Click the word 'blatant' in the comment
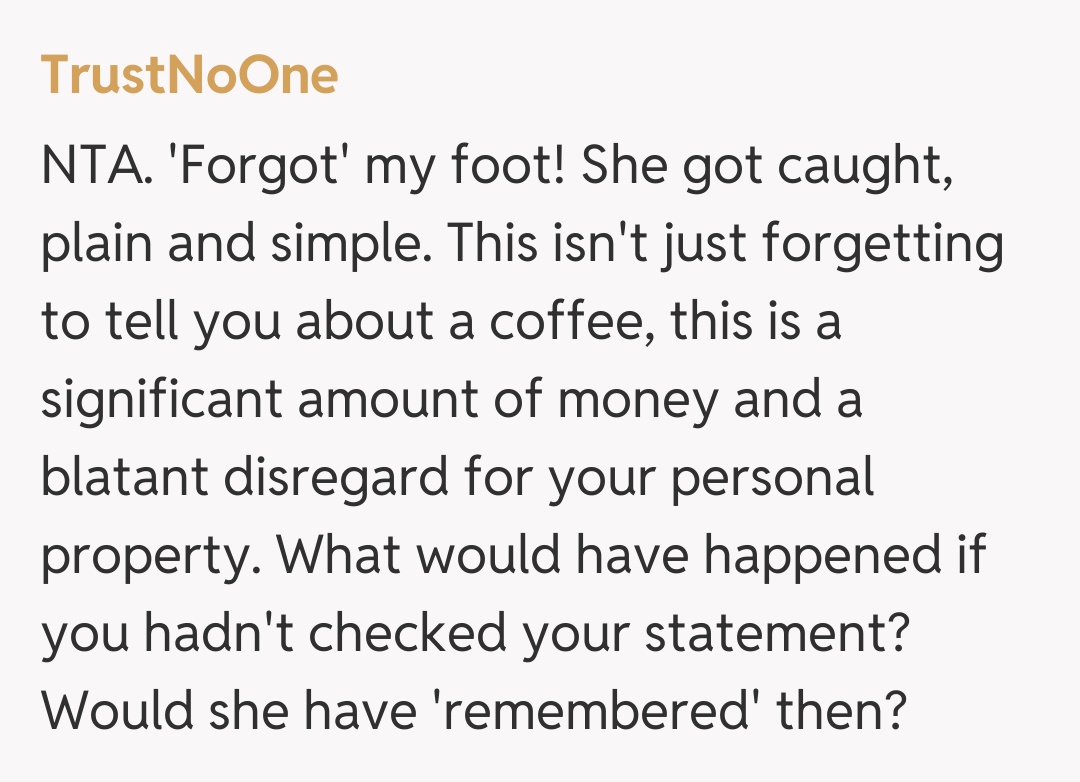 [124, 478]
